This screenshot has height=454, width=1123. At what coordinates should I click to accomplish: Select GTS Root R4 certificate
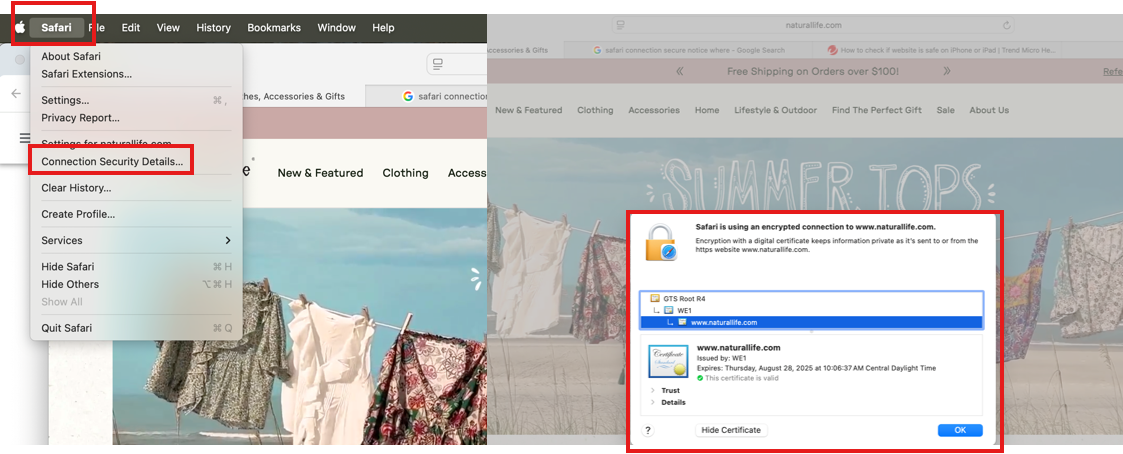tap(684, 298)
